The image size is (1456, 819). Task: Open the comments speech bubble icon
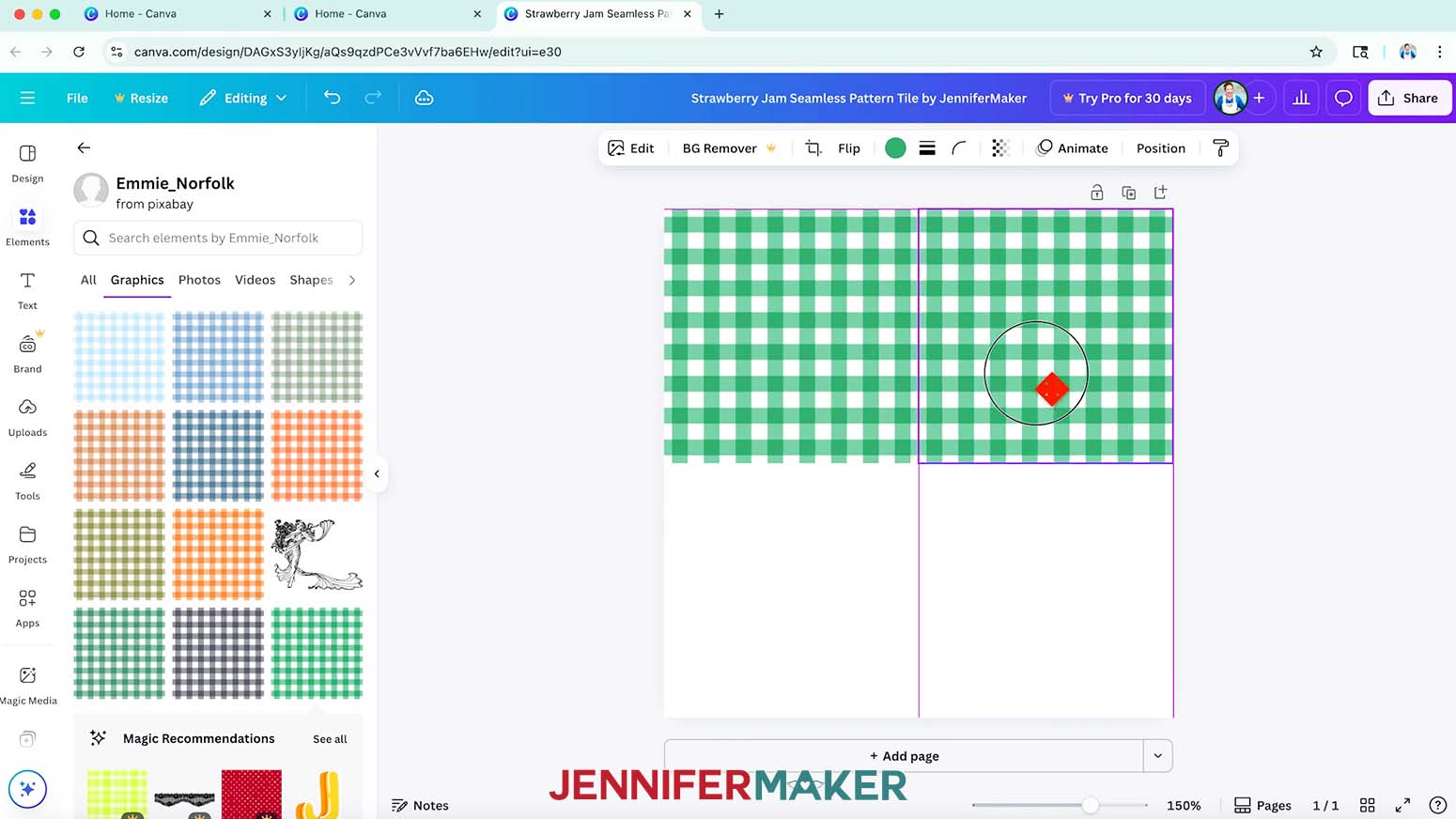(1343, 98)
